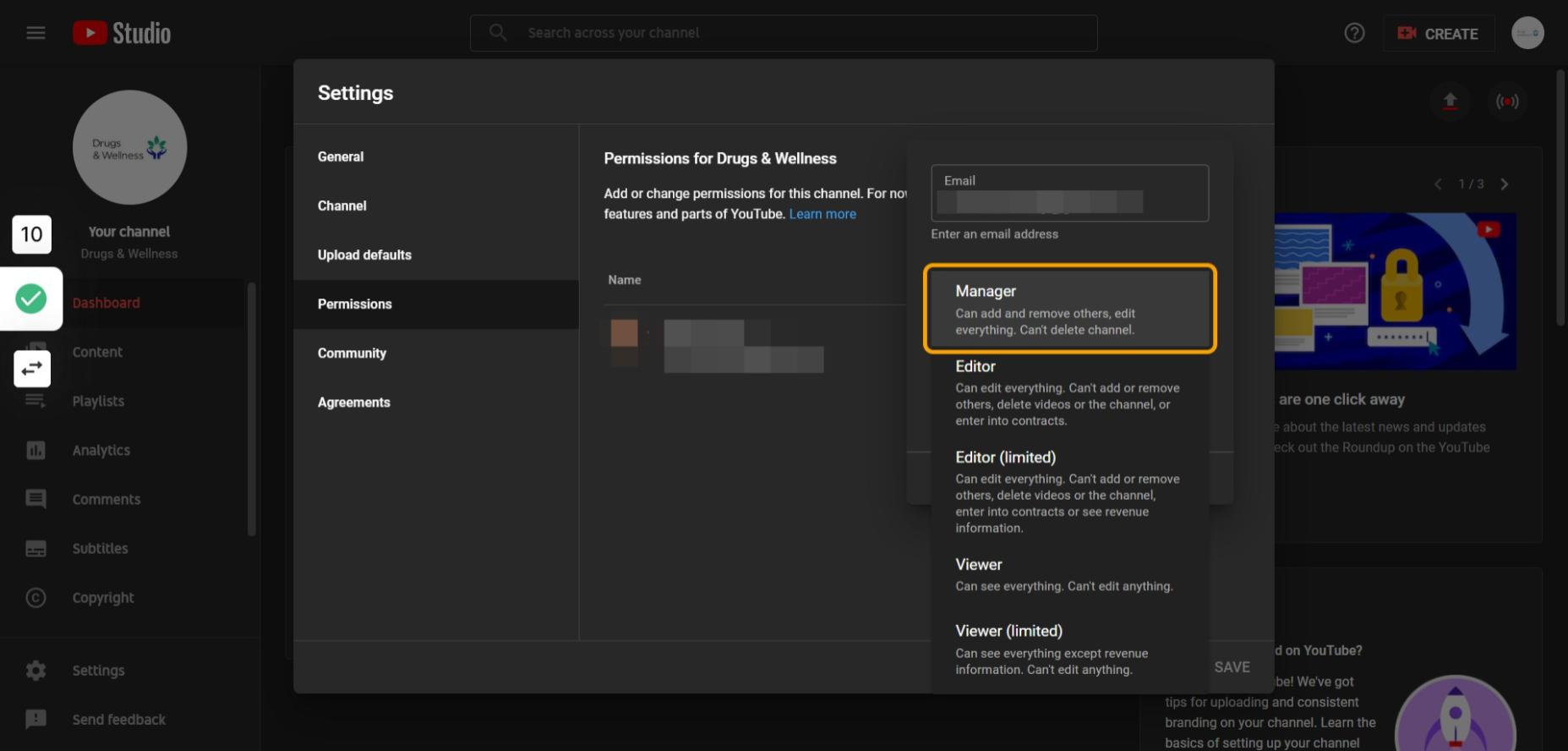Click the SAVE button in Settings
This screenshot has height=751, width=1568.
coord(1232,667)
